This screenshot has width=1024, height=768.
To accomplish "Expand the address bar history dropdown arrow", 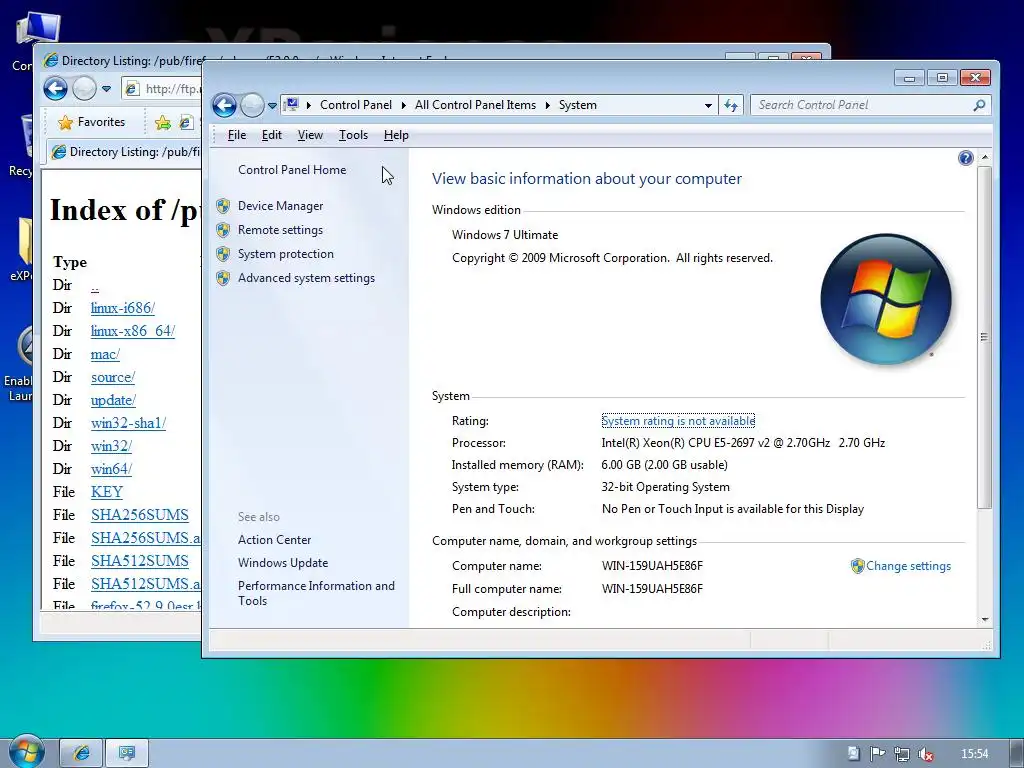I will tap(708, 105).
